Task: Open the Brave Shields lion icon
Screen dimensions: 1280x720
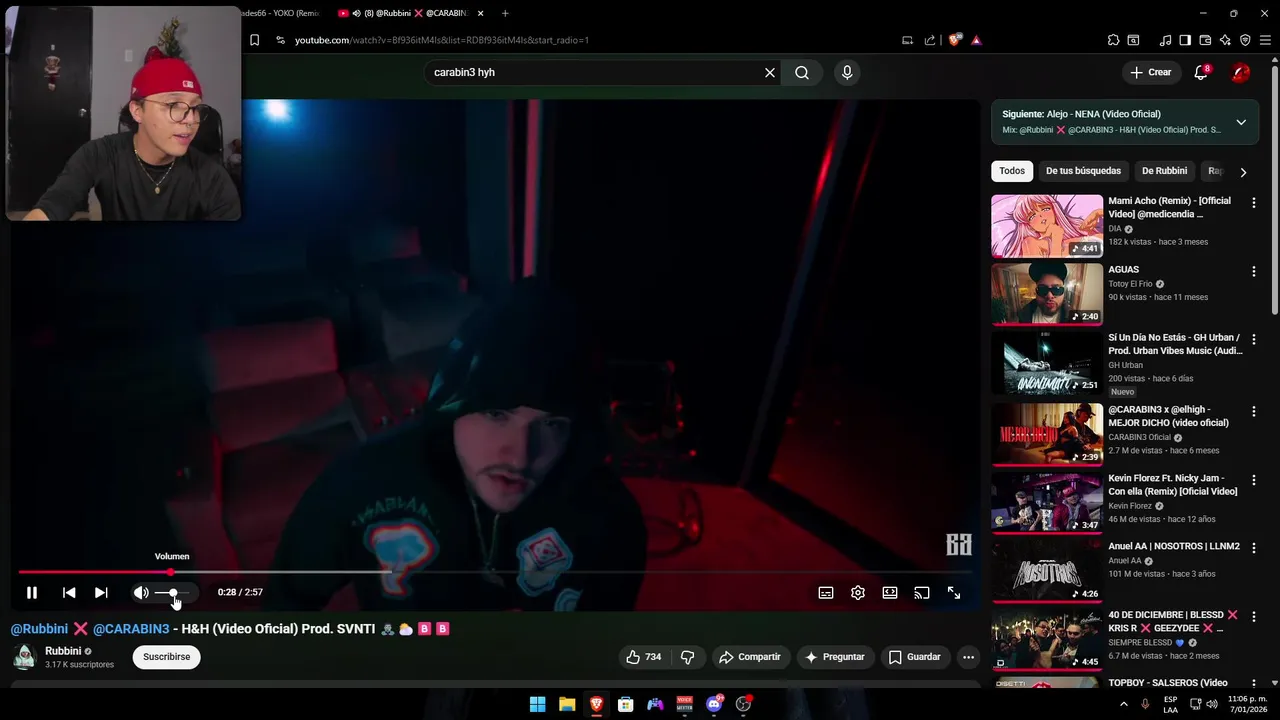Action: [x=954, y=40]
